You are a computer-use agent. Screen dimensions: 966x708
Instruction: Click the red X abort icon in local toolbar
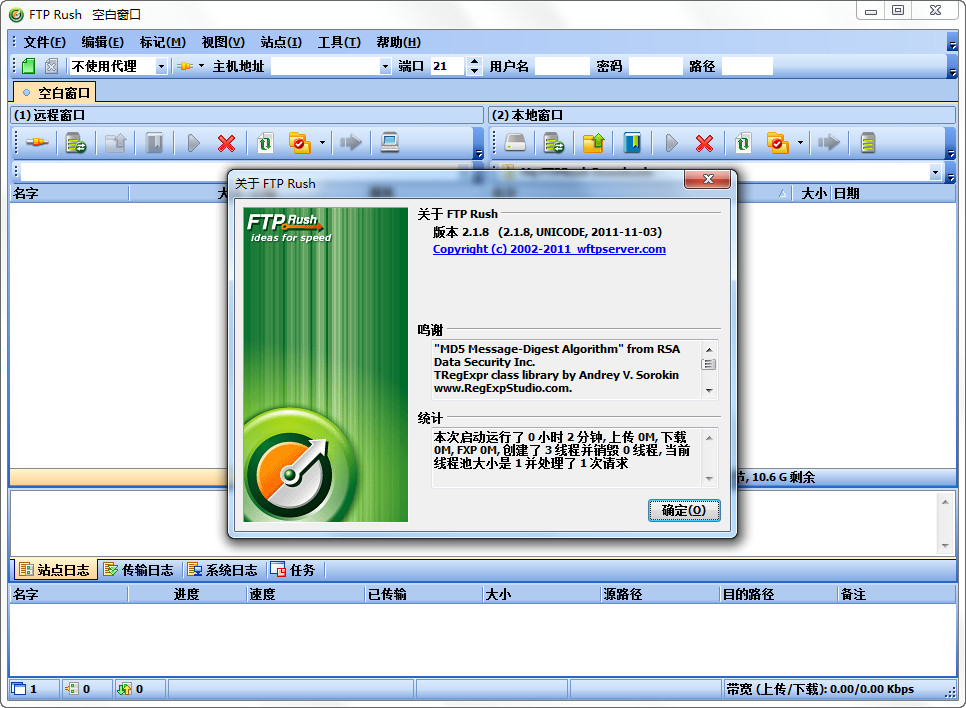(705, 143)
